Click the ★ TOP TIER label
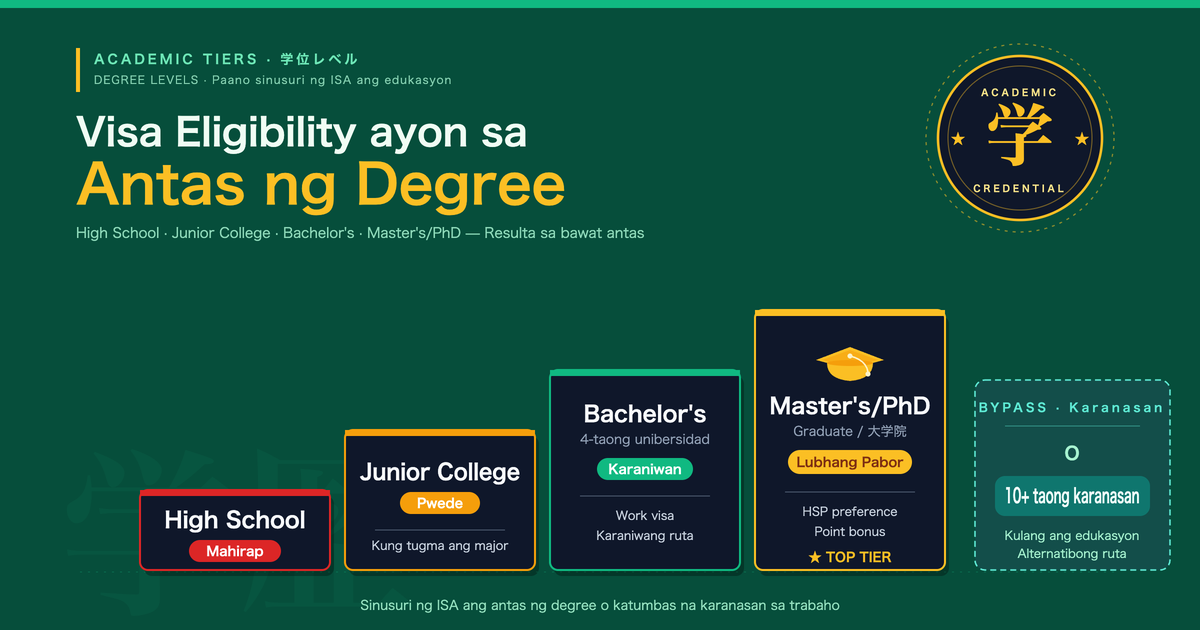 tap(850, 557)
